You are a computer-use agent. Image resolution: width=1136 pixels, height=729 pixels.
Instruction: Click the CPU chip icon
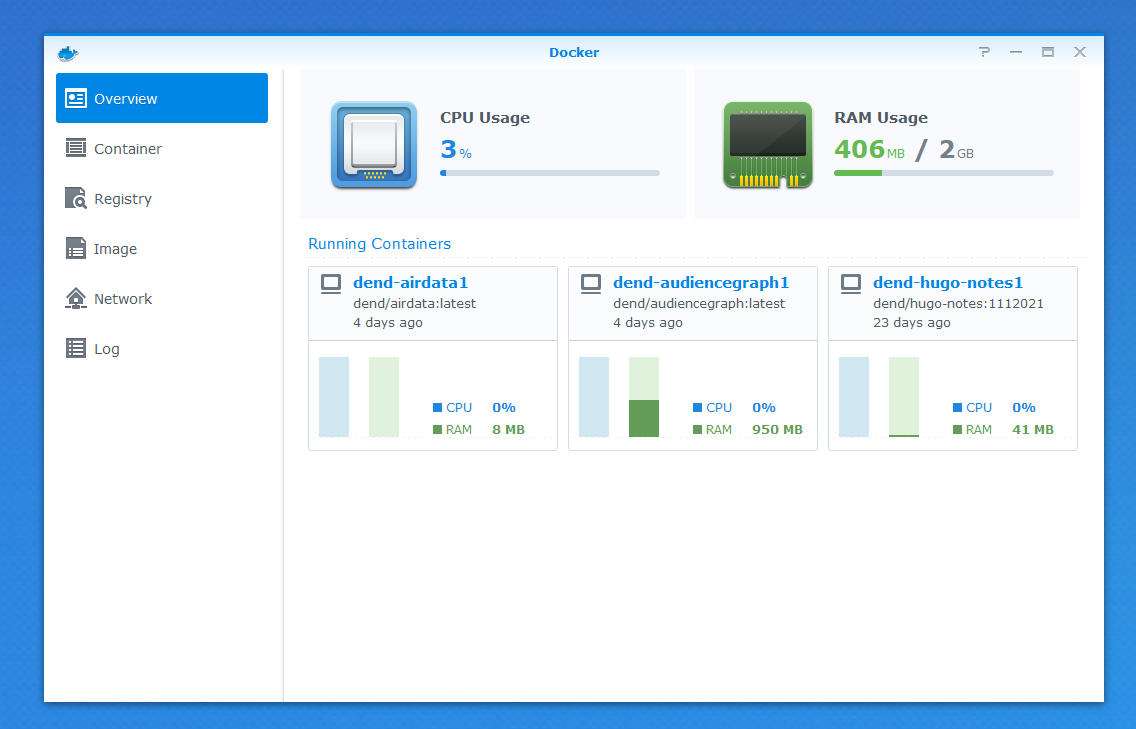coord(374,145)
